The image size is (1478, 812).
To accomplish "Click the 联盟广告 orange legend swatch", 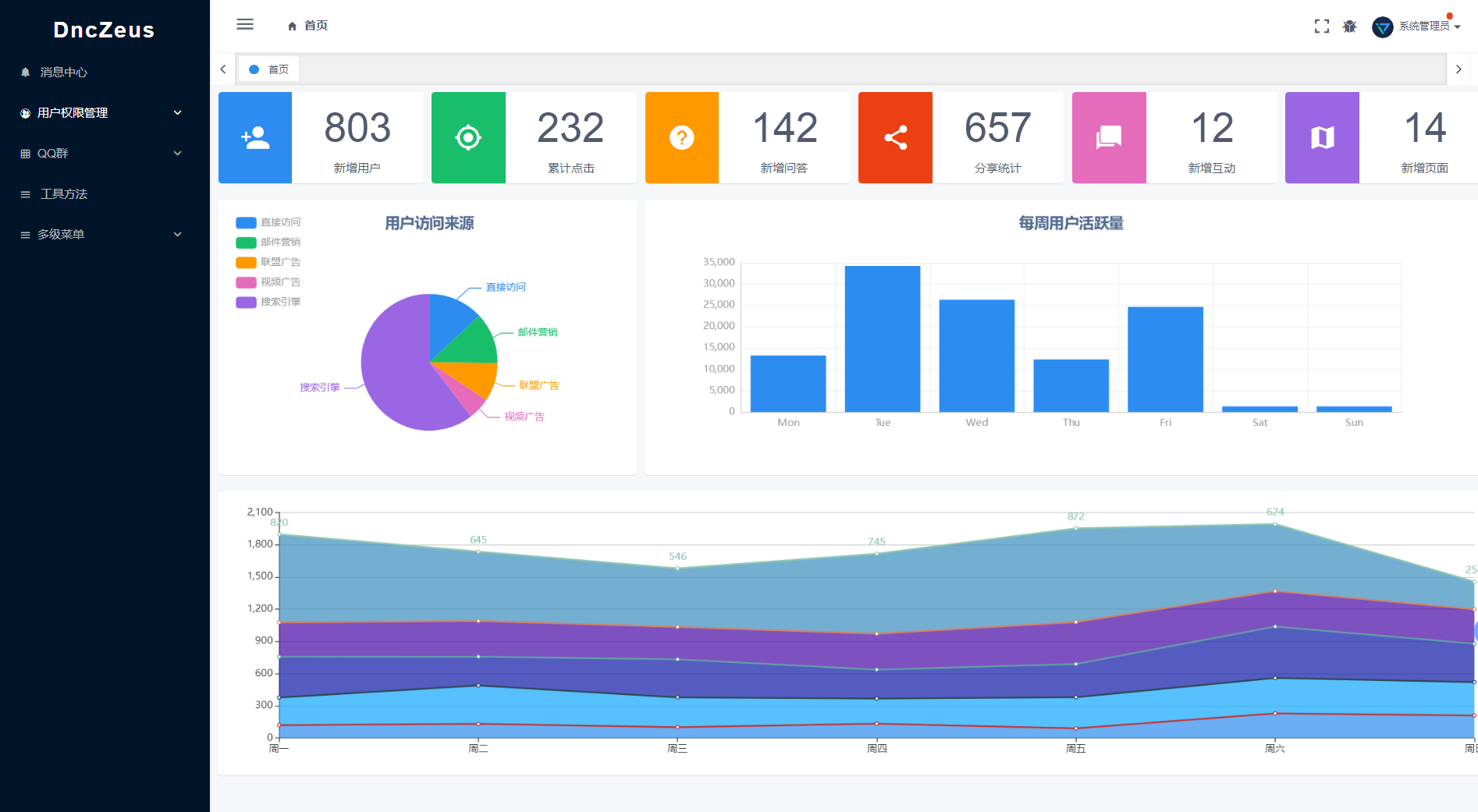I will pos(246,262).
